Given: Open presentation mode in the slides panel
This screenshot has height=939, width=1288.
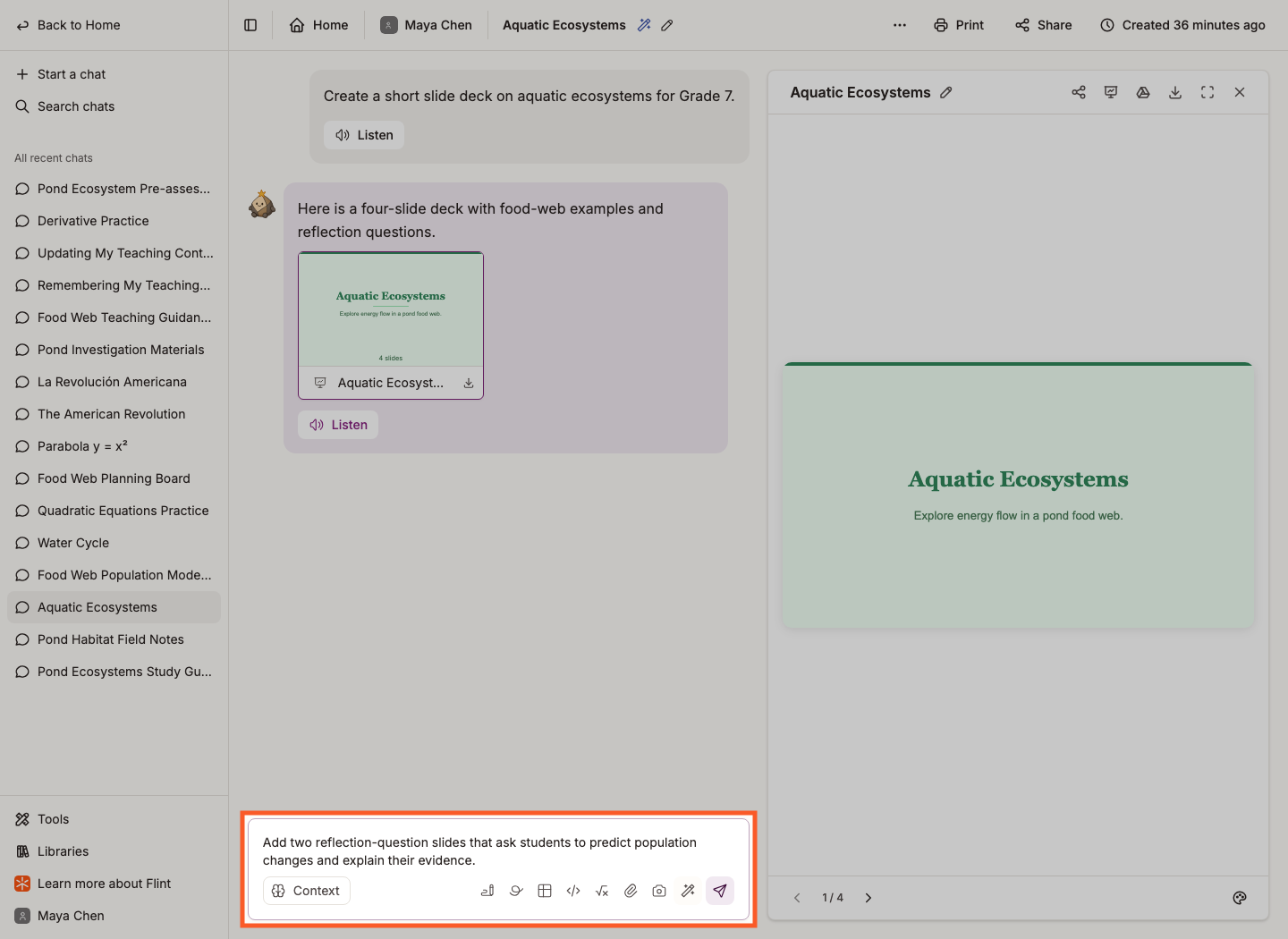Looking at the screenshot, I should pos(1111,92).
